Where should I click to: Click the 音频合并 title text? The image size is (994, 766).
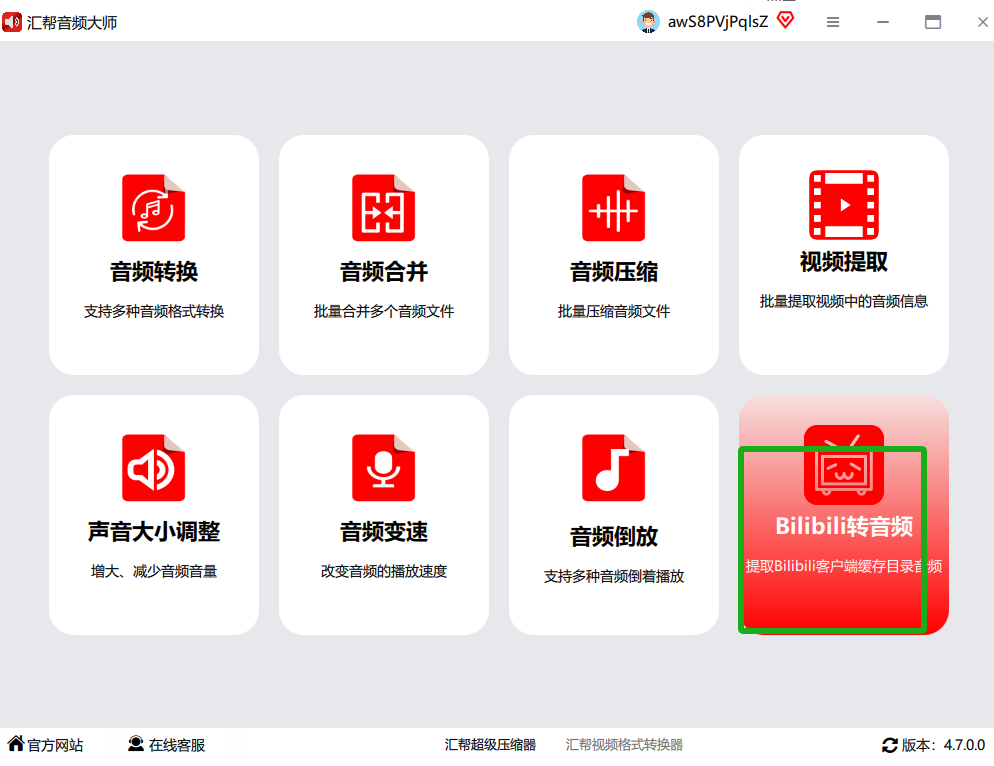384,271
